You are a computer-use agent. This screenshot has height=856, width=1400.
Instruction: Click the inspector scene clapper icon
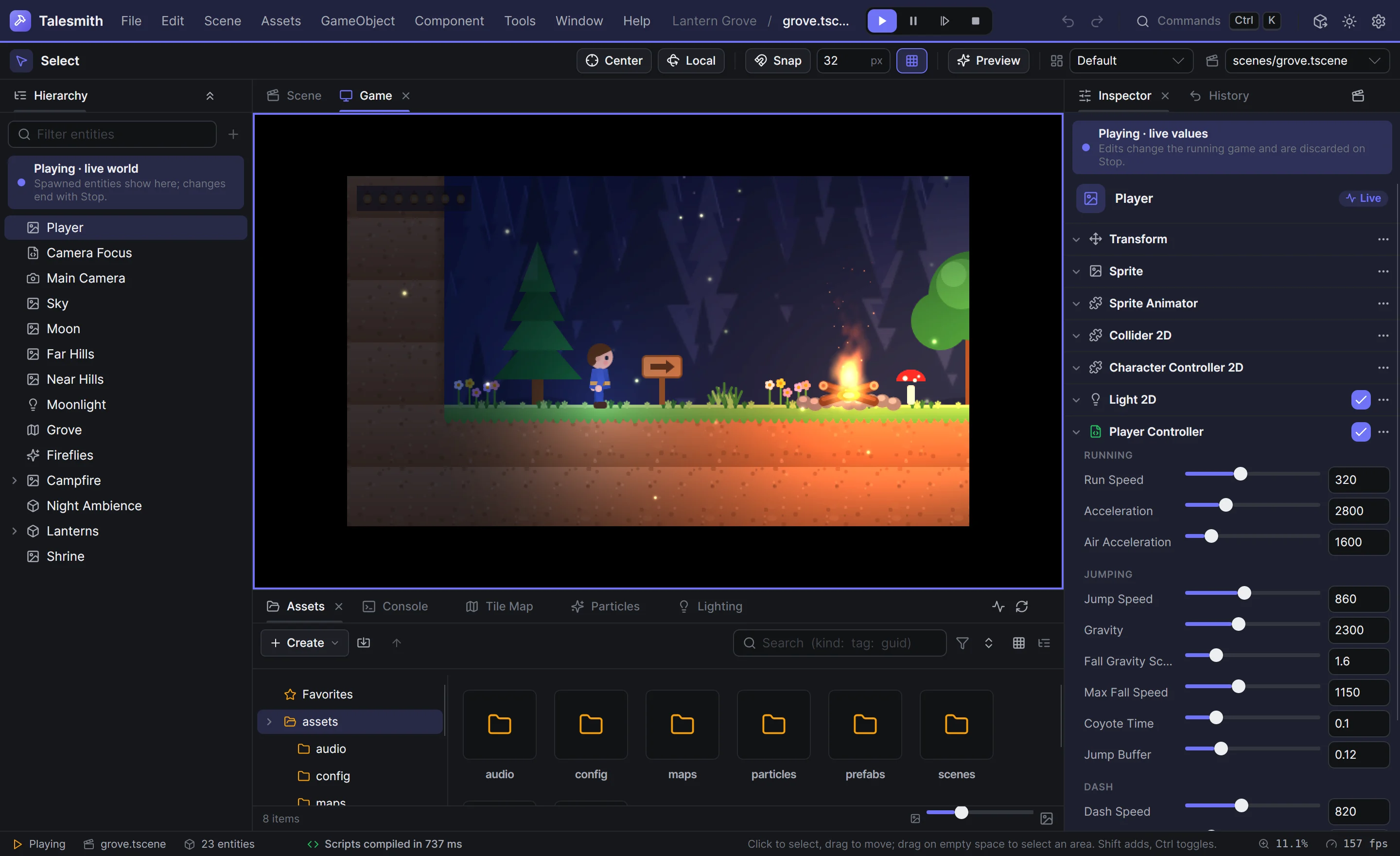[x=1358, y=95]
